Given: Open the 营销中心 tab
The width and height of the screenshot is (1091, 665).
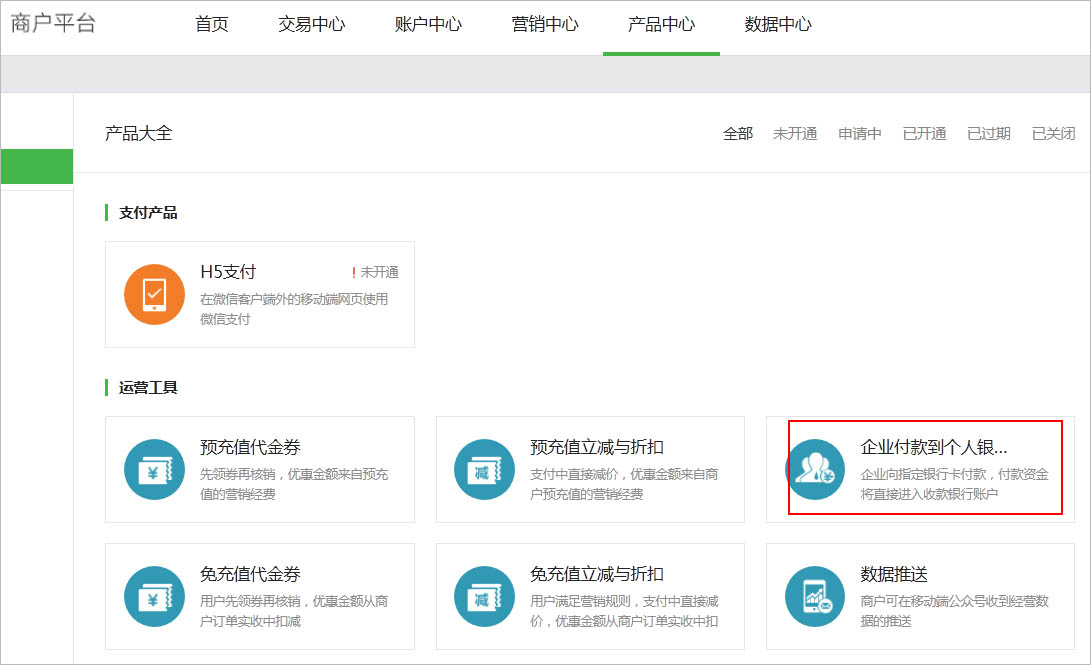Looking at the screenshot, I should pos(545,25).
